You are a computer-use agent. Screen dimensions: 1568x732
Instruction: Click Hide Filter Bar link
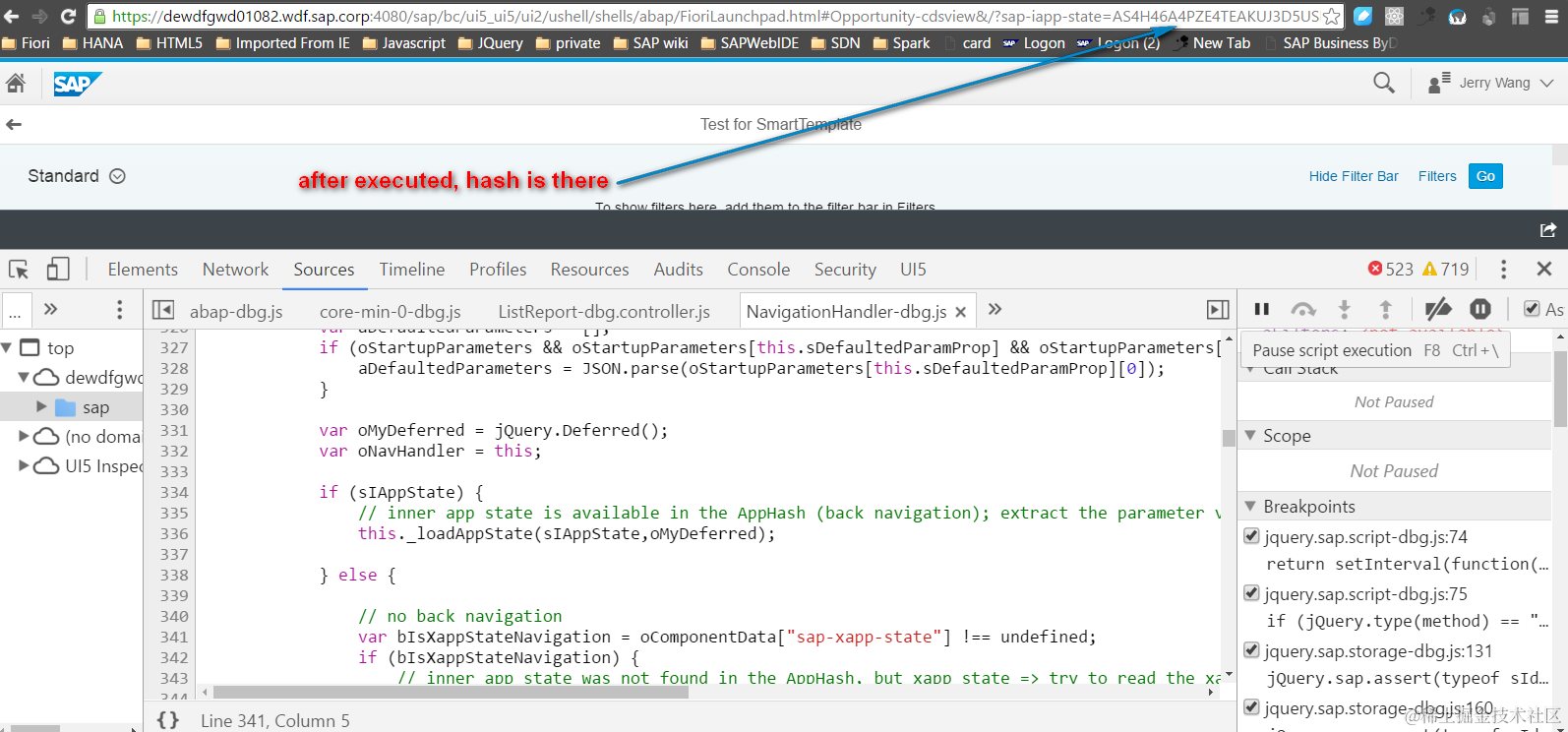(x=1354, y=176)
